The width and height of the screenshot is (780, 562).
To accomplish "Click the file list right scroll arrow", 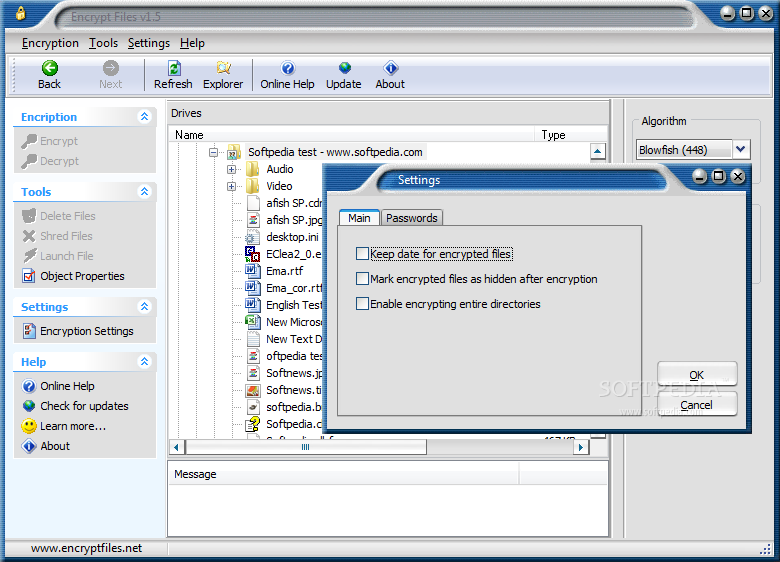I will pos(581,447).
